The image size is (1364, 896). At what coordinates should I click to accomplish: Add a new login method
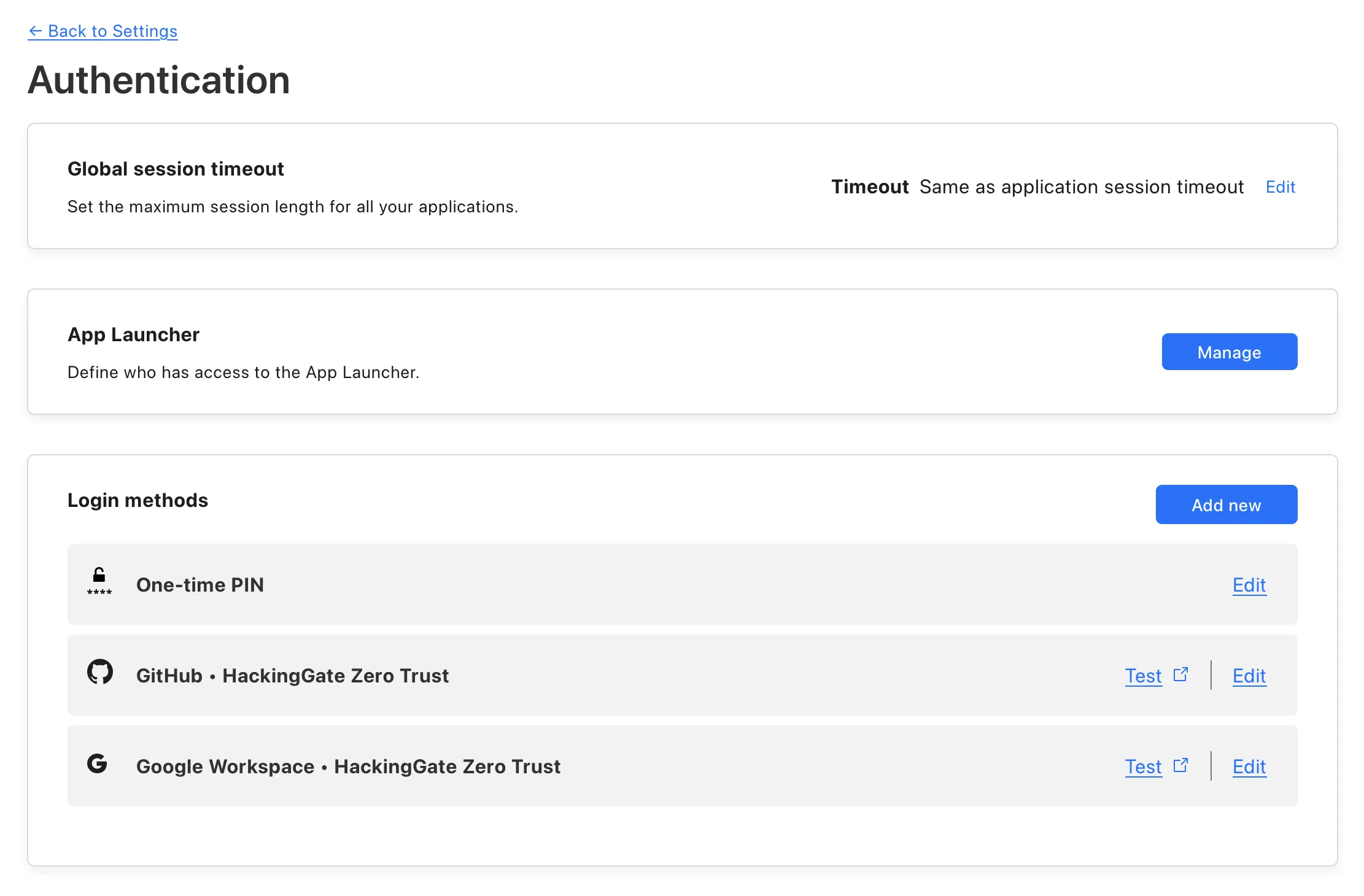[1226, 504]
